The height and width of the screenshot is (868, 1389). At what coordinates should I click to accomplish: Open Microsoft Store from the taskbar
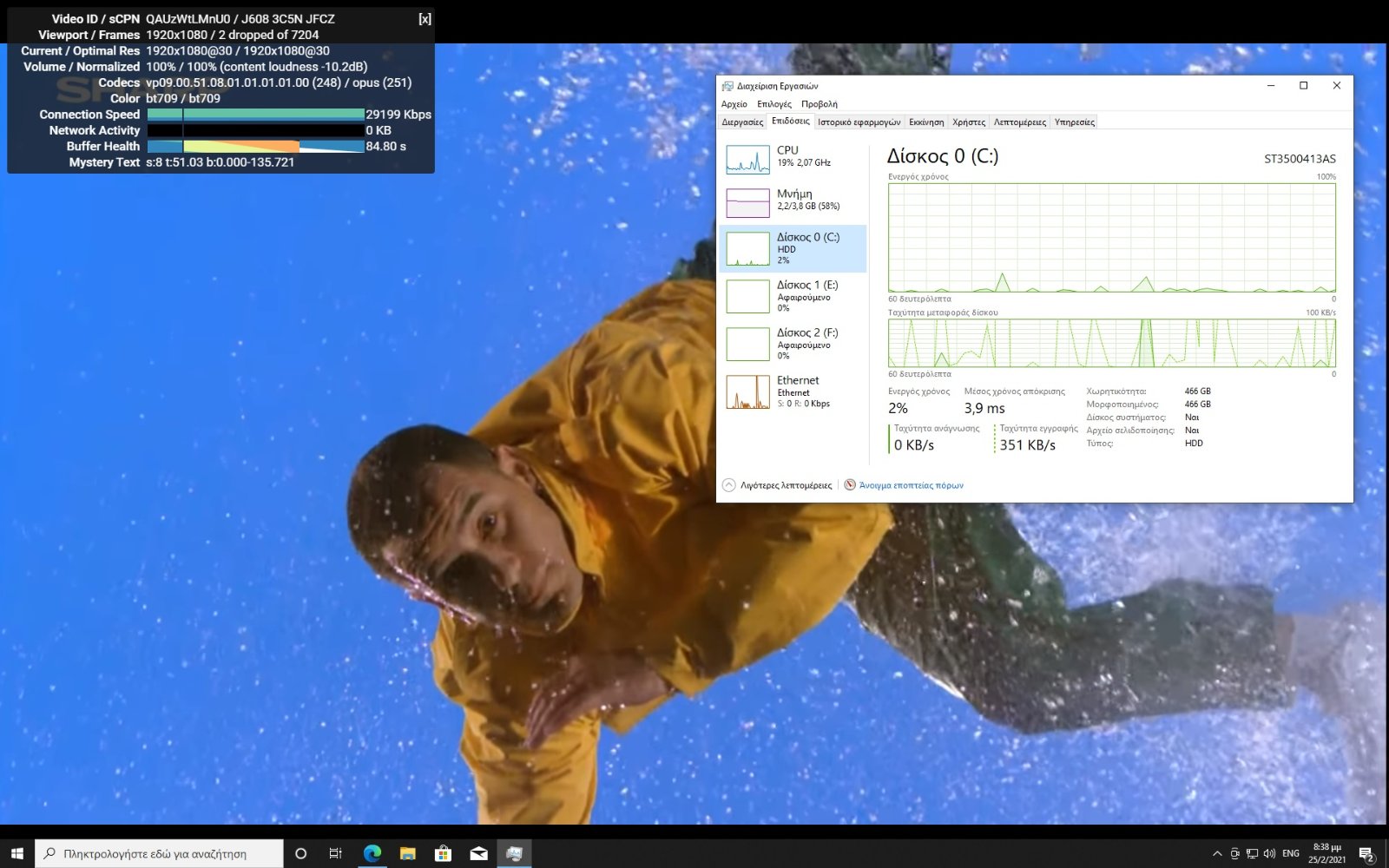[444, 853]
